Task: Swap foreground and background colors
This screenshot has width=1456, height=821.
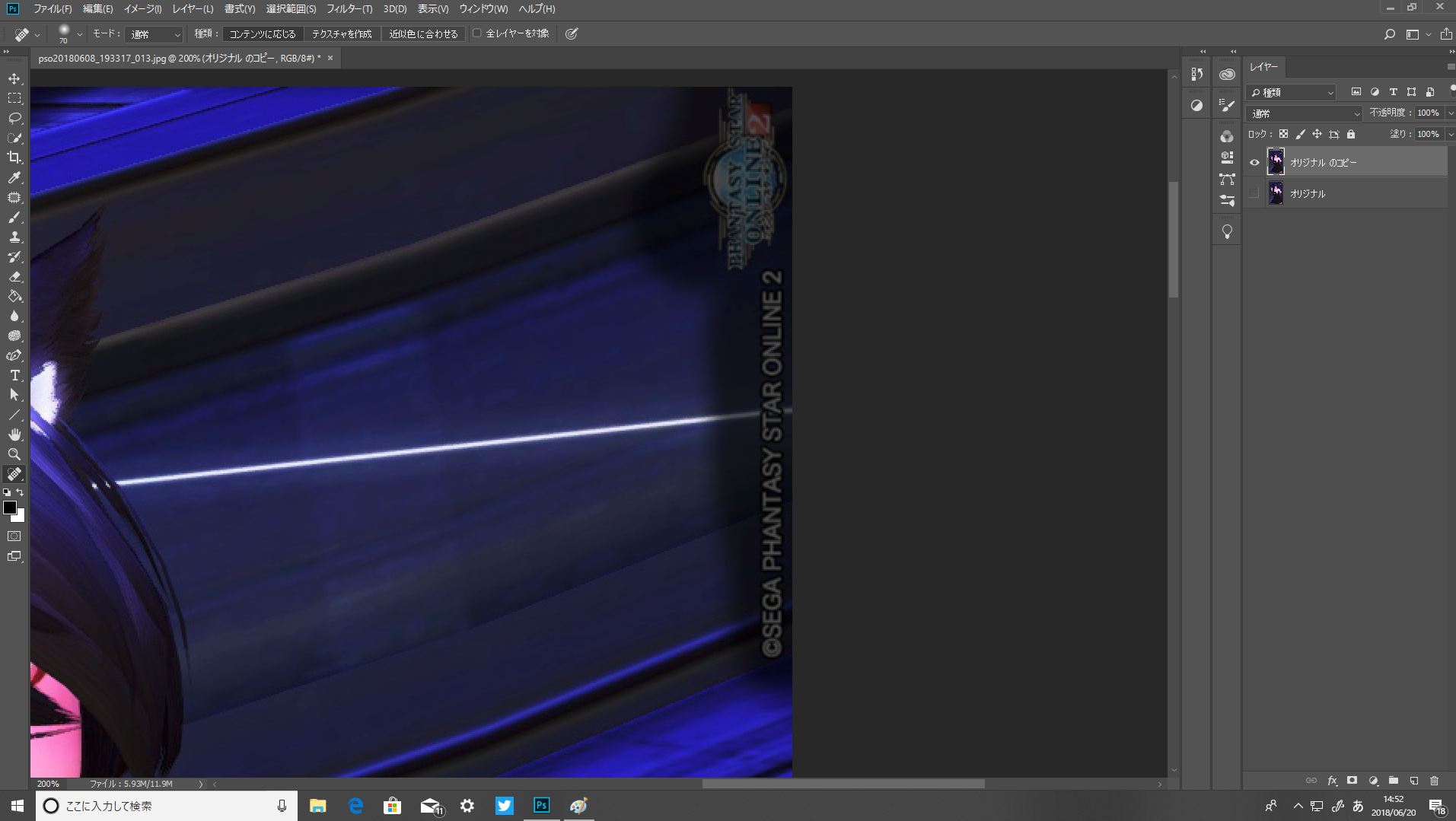Action: pyautogui.click(x=20, y=493)
